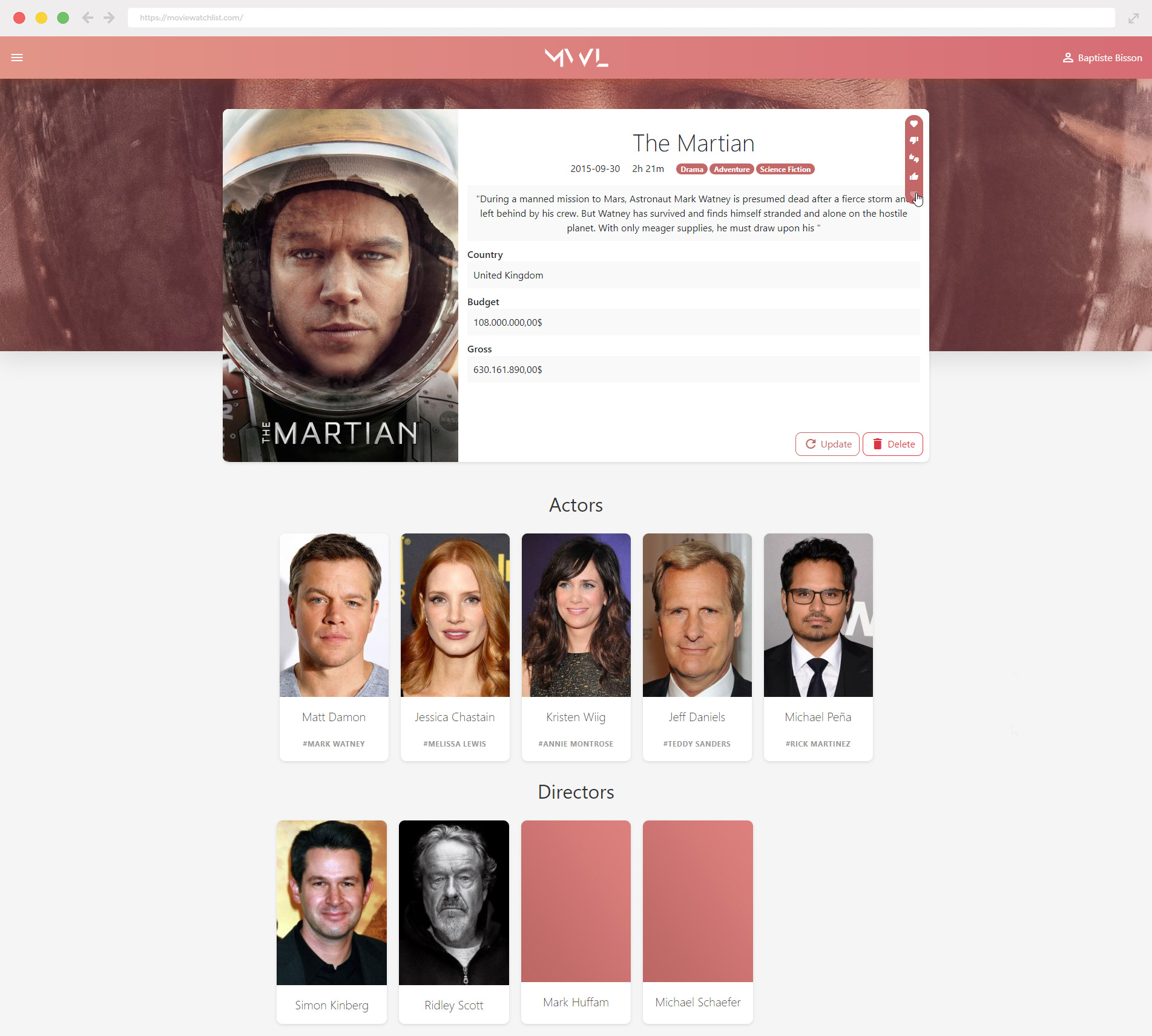The height and width of the screenshot is (1036, 1152).
Task: Click the Mark Huffam name link
Action: [x=576, y=1002]
